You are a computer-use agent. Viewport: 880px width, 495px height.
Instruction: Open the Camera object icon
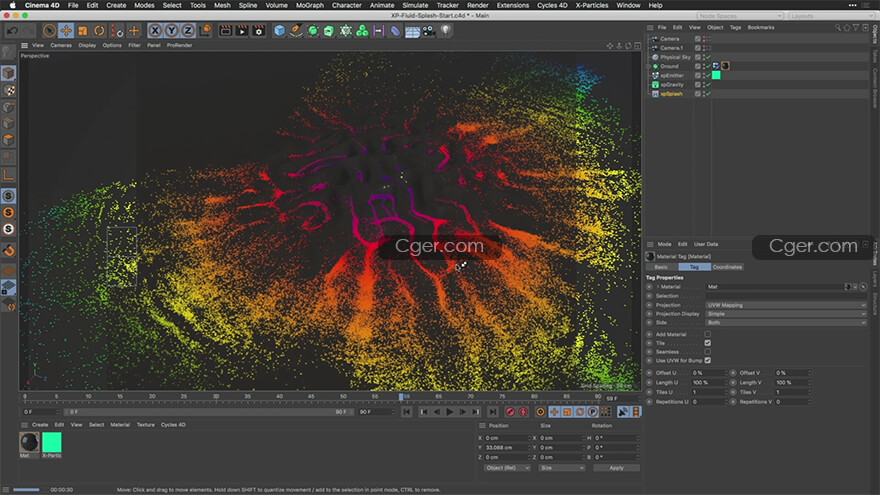pos(429,30)
